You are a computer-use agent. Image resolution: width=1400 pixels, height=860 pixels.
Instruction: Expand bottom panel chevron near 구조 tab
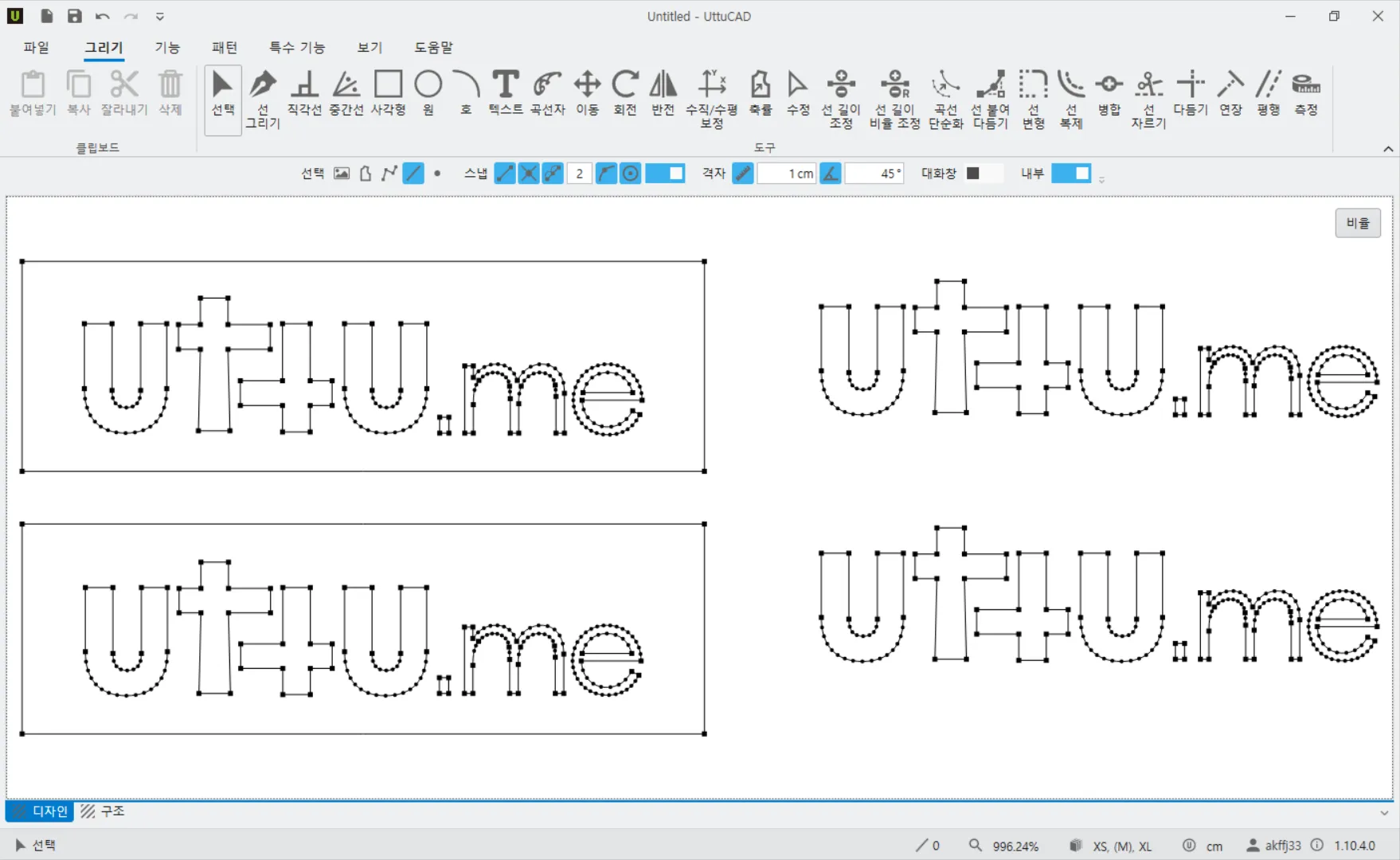[1384, 813]
